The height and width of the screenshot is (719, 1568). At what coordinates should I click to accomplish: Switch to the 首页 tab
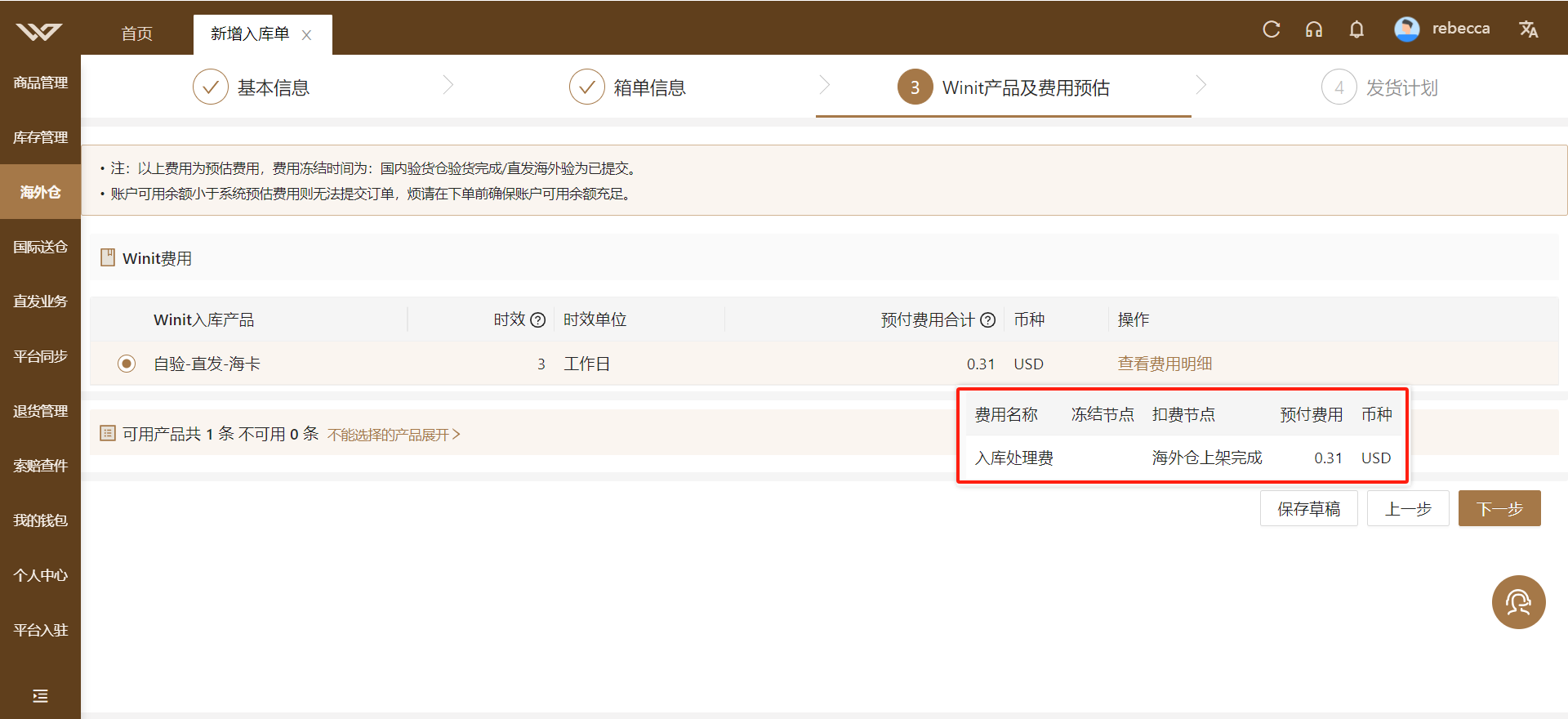click(x=136, y=33)
